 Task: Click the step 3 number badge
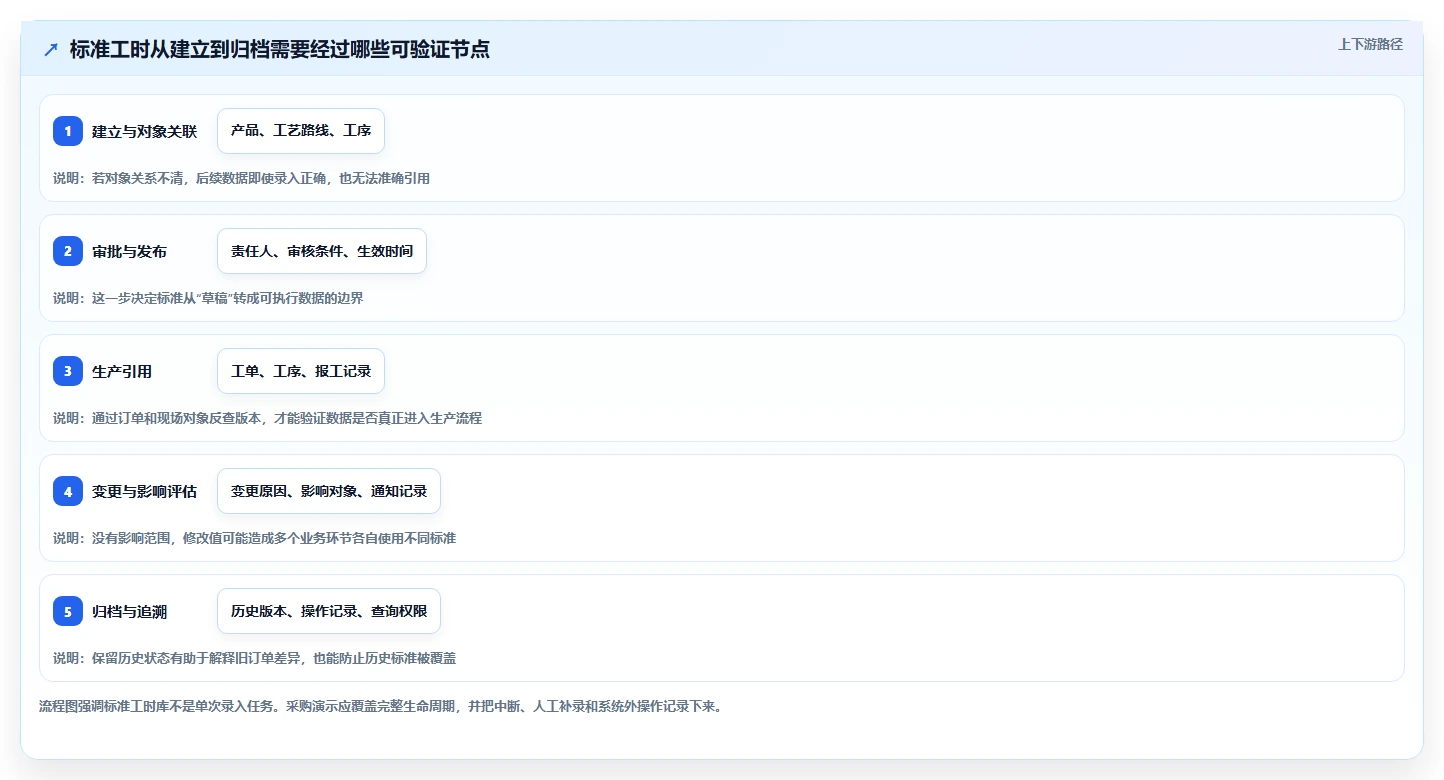[x=68, y=371]
